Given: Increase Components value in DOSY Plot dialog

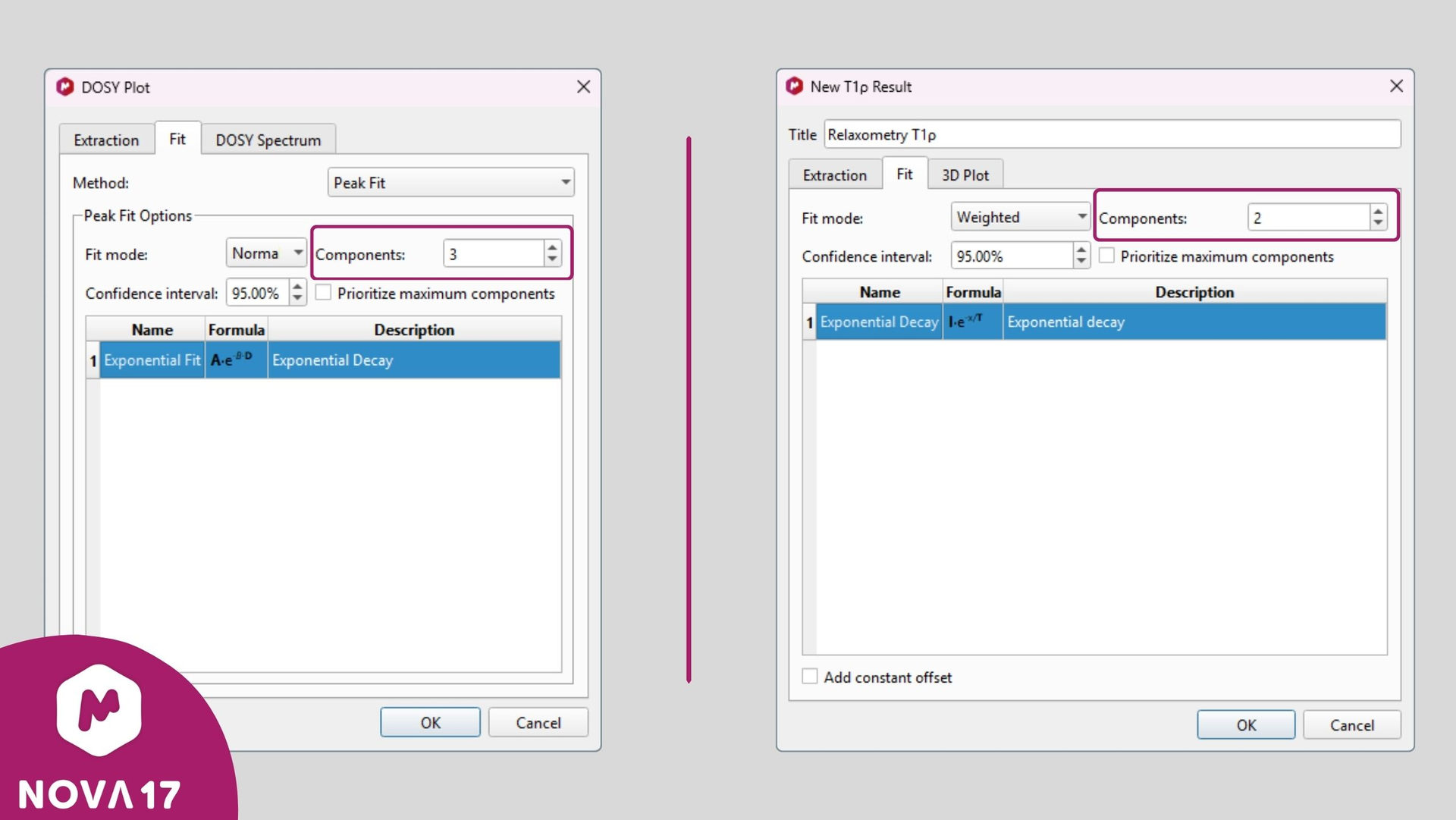Looking at the screenshot, I should [553, 247].
